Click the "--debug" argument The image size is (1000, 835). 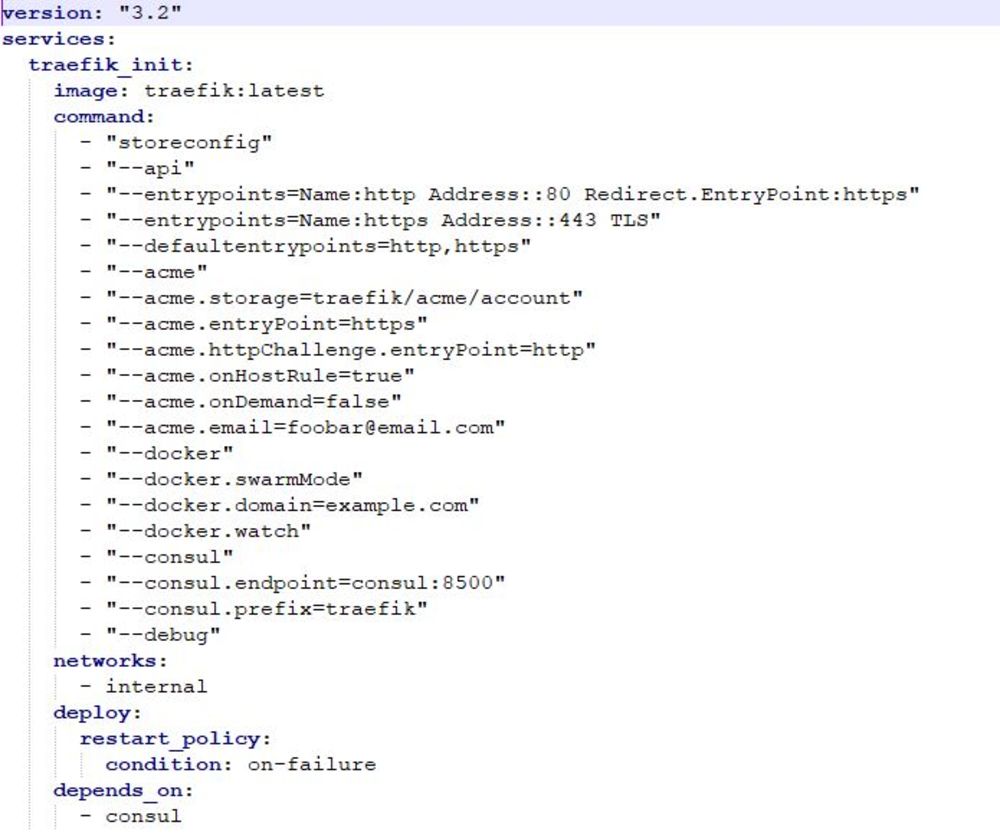[163, 635]
